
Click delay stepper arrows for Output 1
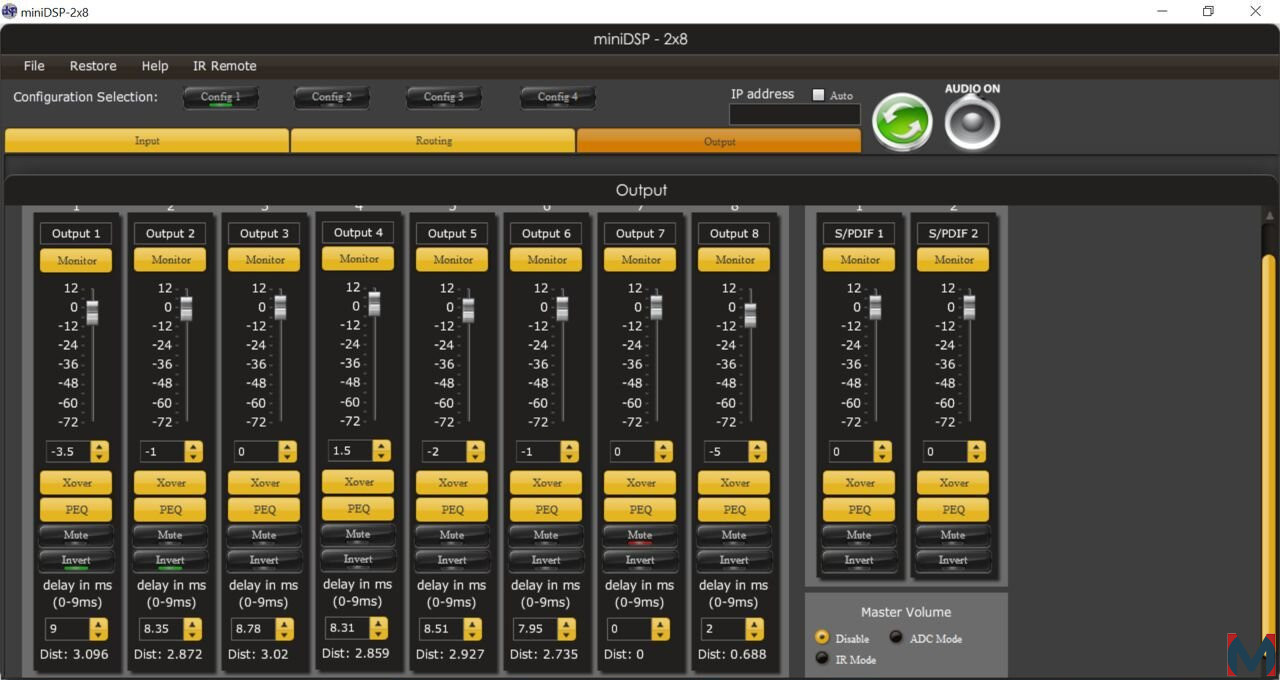click(x=99, y=630)
